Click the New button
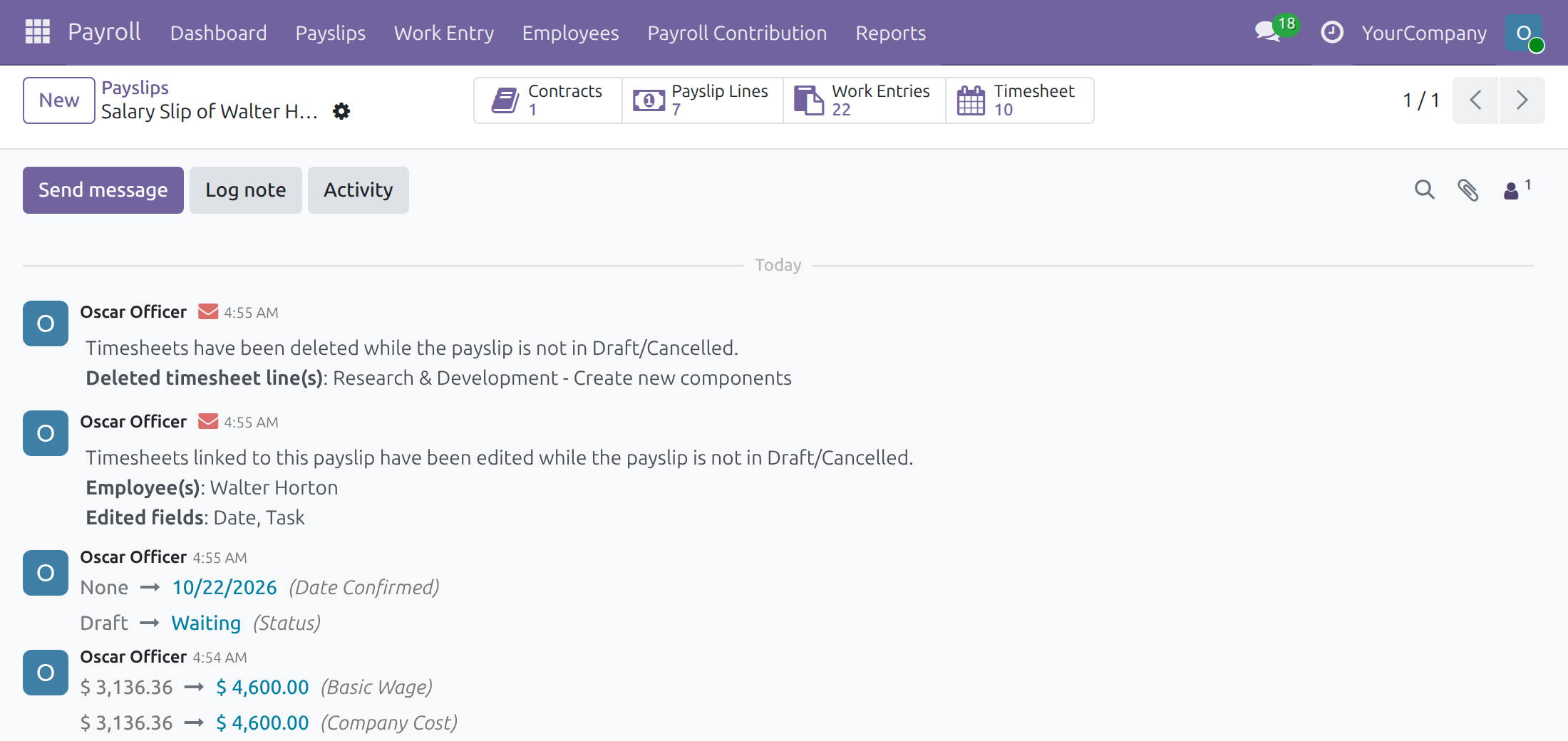This screenshot has width=1568, height=741. click(x=59, y=100)
